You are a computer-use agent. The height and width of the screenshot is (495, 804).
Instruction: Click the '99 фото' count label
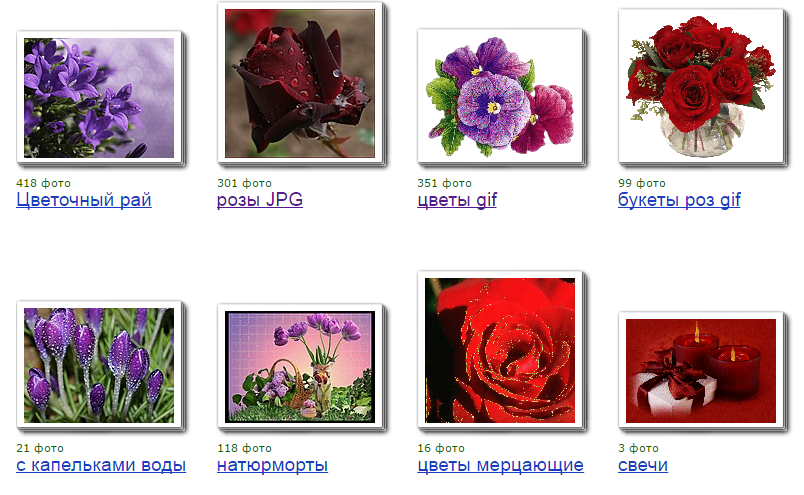(642, 183)
